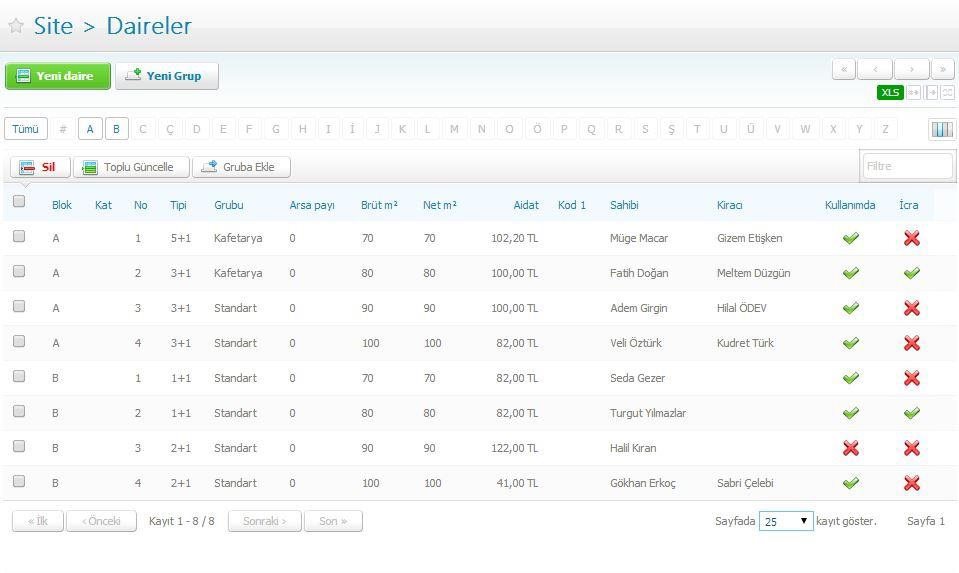Go to previous page with the top left arrow
959x573 pixels.
click(875, 69)
